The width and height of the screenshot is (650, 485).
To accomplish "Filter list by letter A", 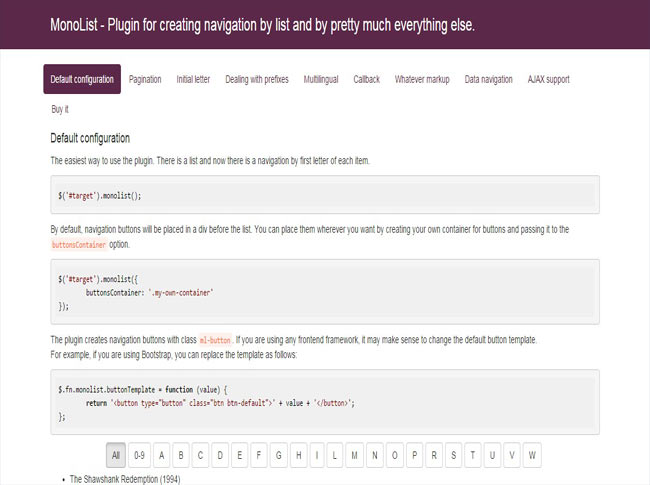I will pos(162,455).
